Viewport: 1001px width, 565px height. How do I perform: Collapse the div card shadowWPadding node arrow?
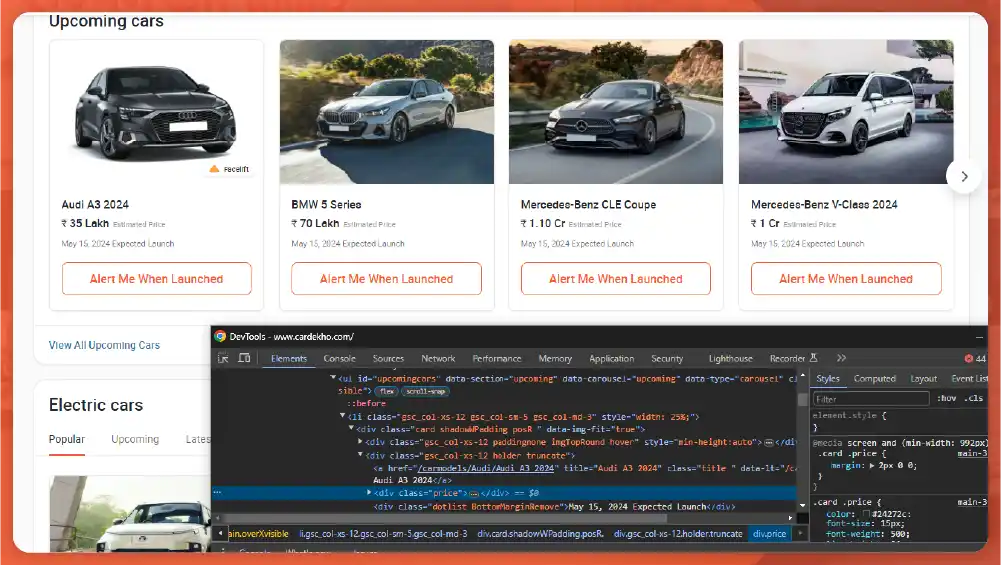coord(351,429)
